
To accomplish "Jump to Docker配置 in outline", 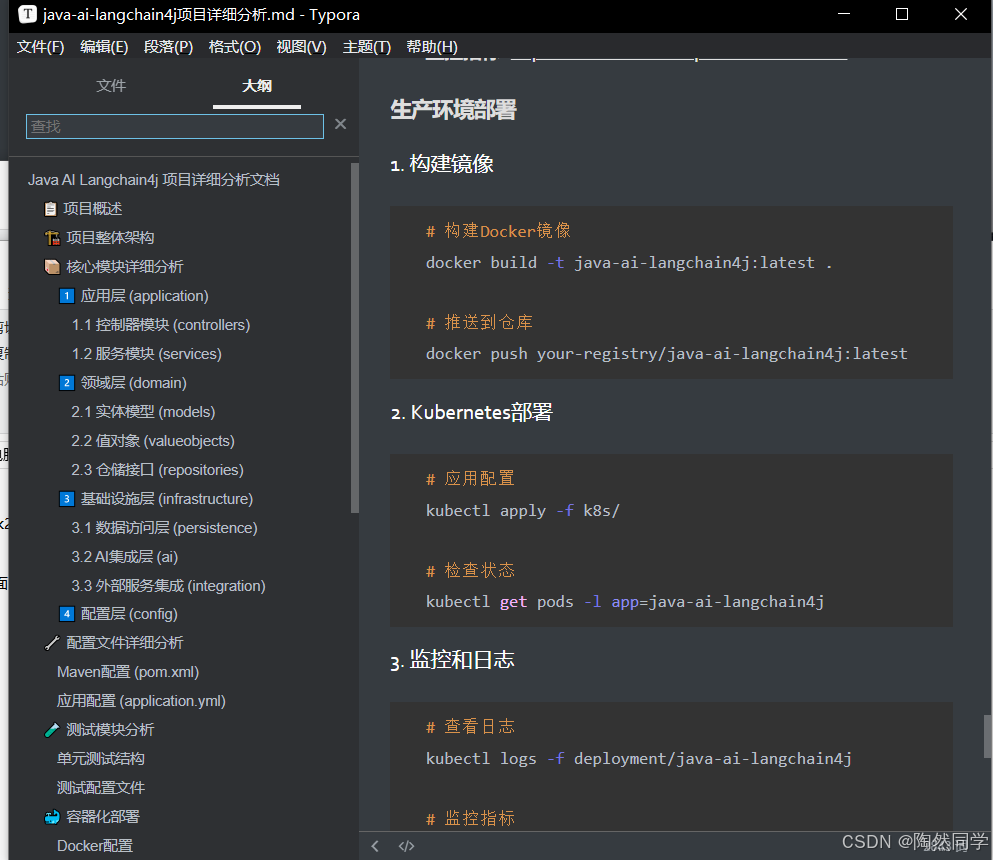I will click(95, 846).
